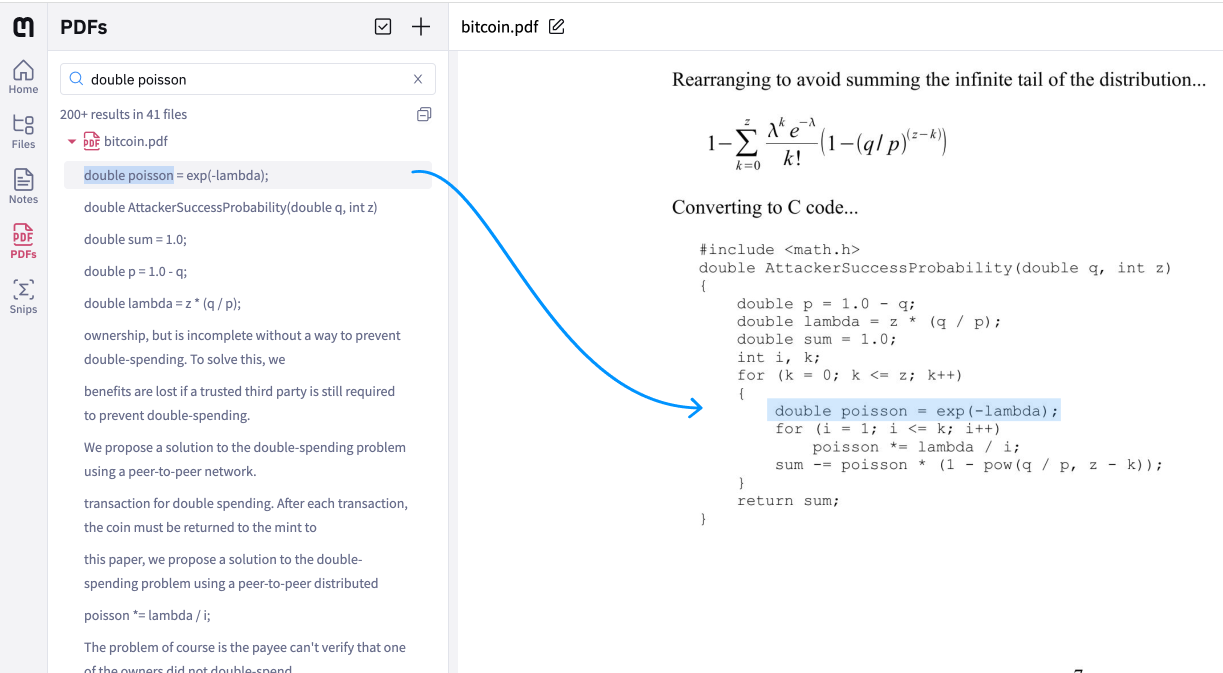Click 'Converting to C code...' text in PDF
Image resolution: width=1223 pixels, height=673 pixels.
(765, 208)
